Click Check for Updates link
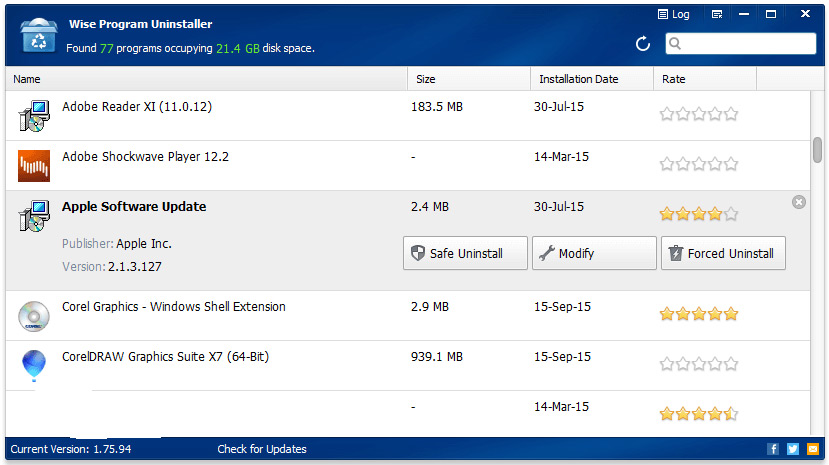The image size is (829, 465). click(262, 449)
